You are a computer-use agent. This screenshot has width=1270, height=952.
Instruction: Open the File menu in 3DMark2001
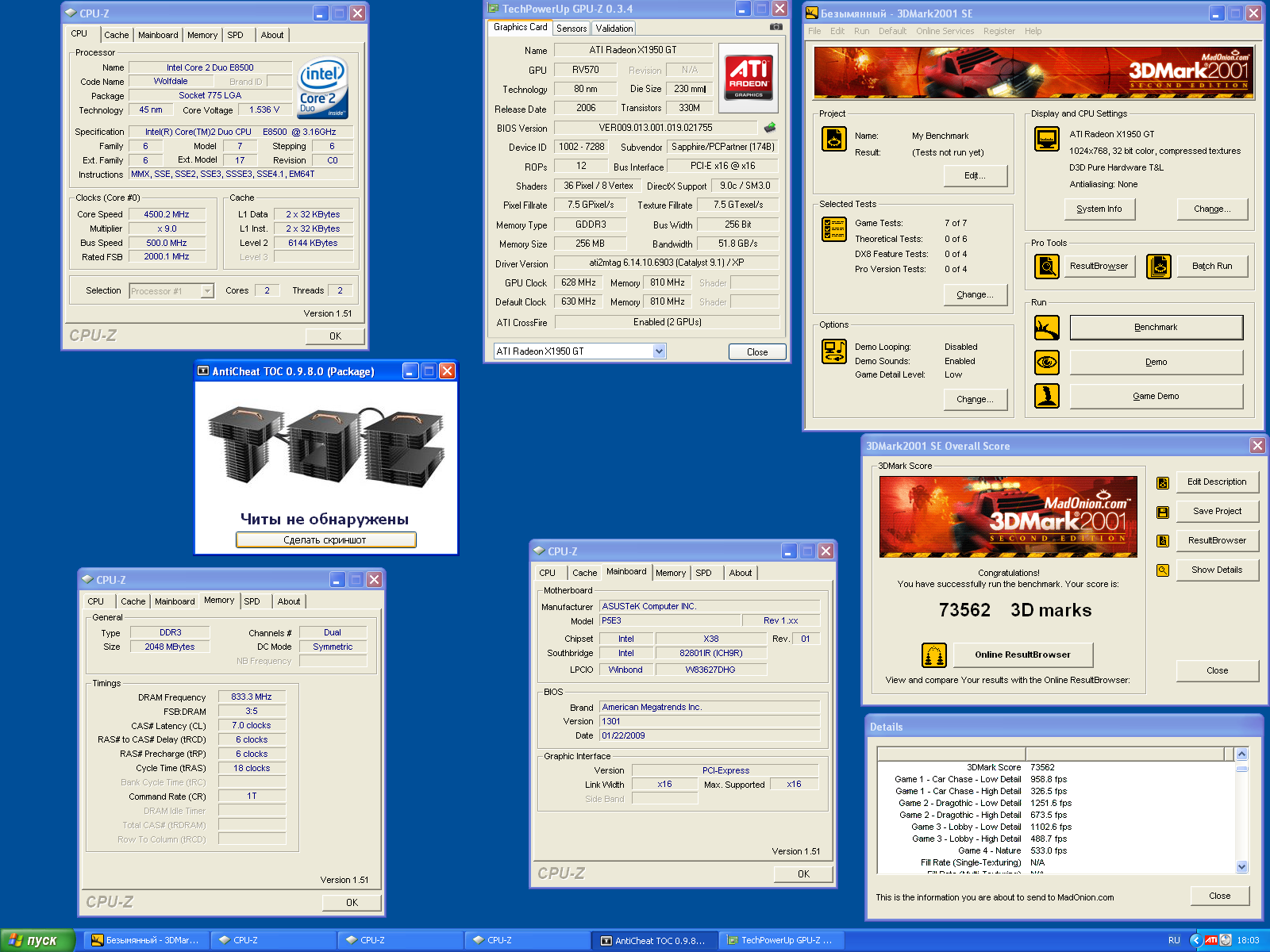pos(814,31)
